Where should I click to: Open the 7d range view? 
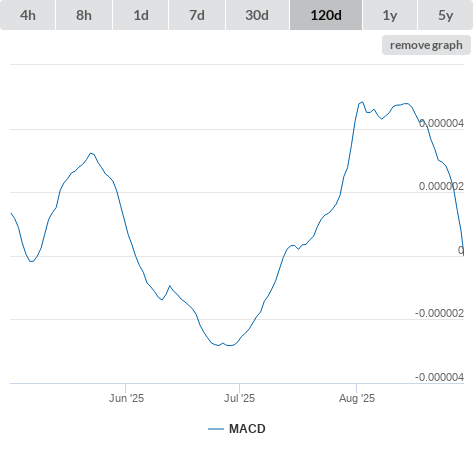click(x=197, y=15)
